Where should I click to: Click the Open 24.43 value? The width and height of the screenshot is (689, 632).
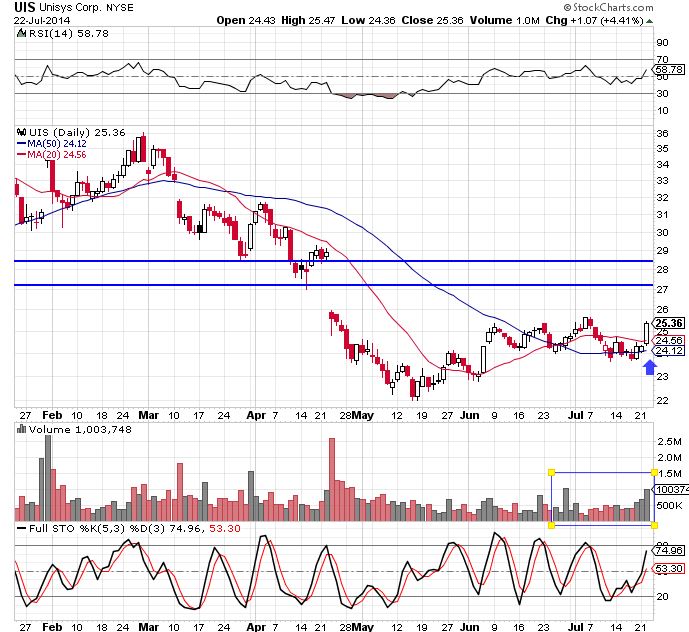(x=246, y=20)
